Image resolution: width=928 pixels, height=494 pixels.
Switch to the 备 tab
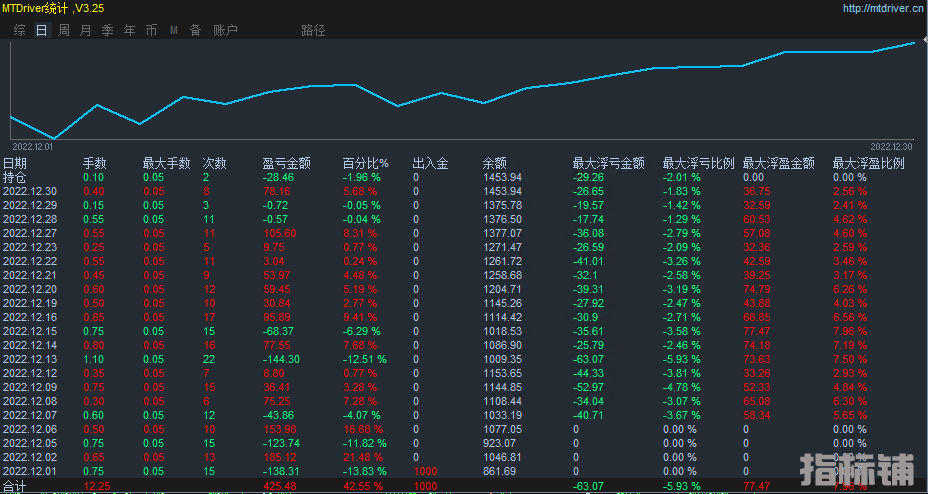pos(196,30)
